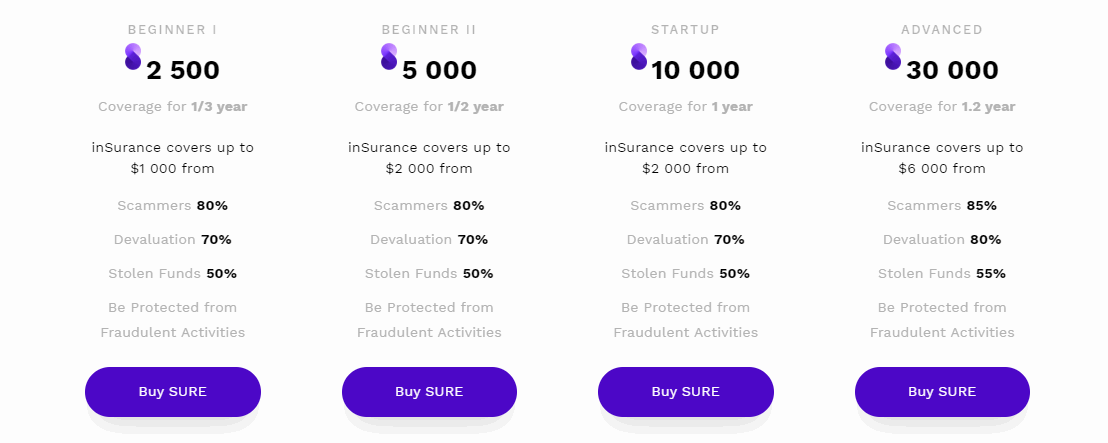Click the 2 500 price amount
The width and height of the screenshot is (1108, 443).
(183, 71)
